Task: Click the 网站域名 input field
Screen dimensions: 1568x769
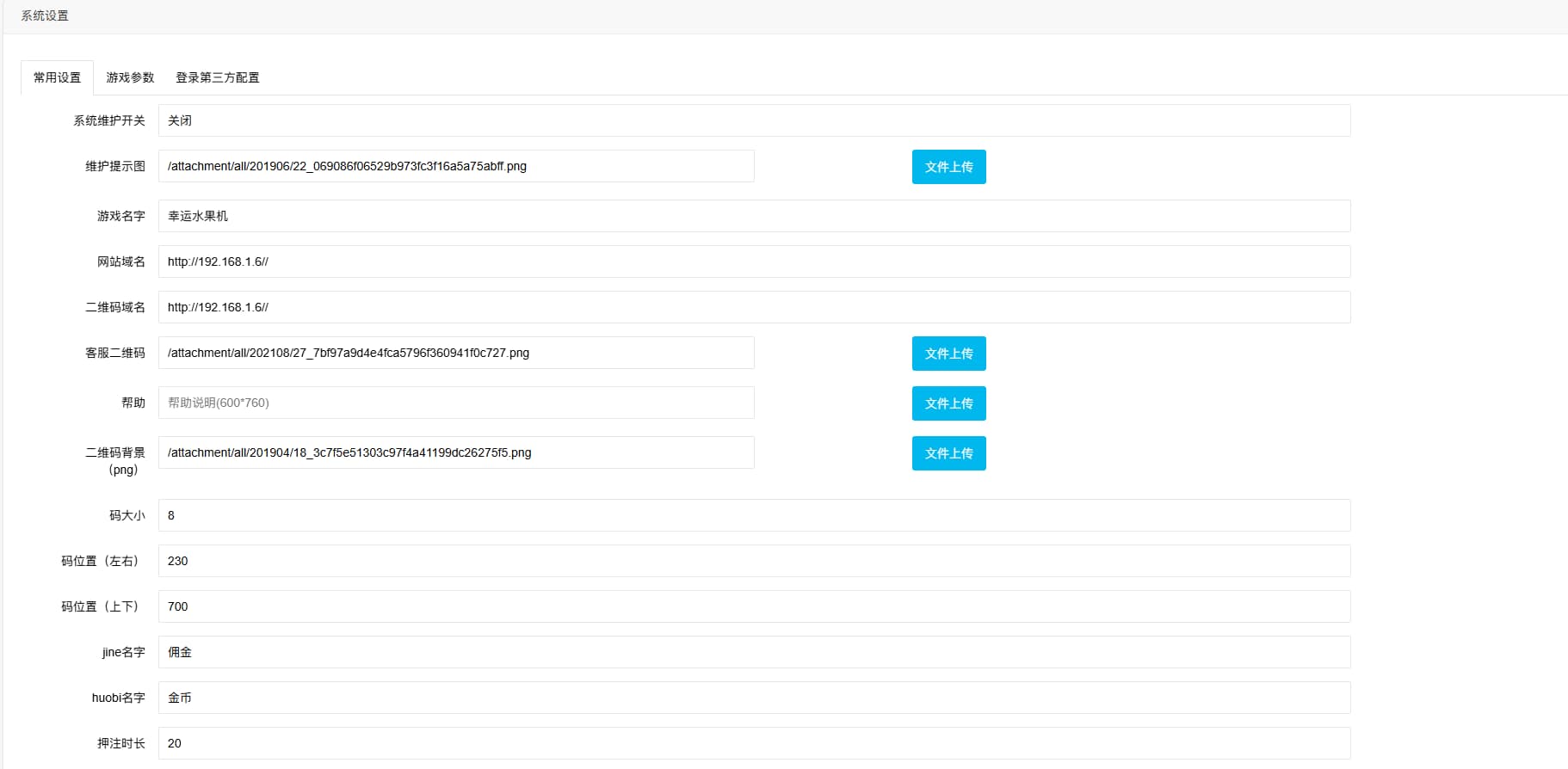Action: point(754,261)
